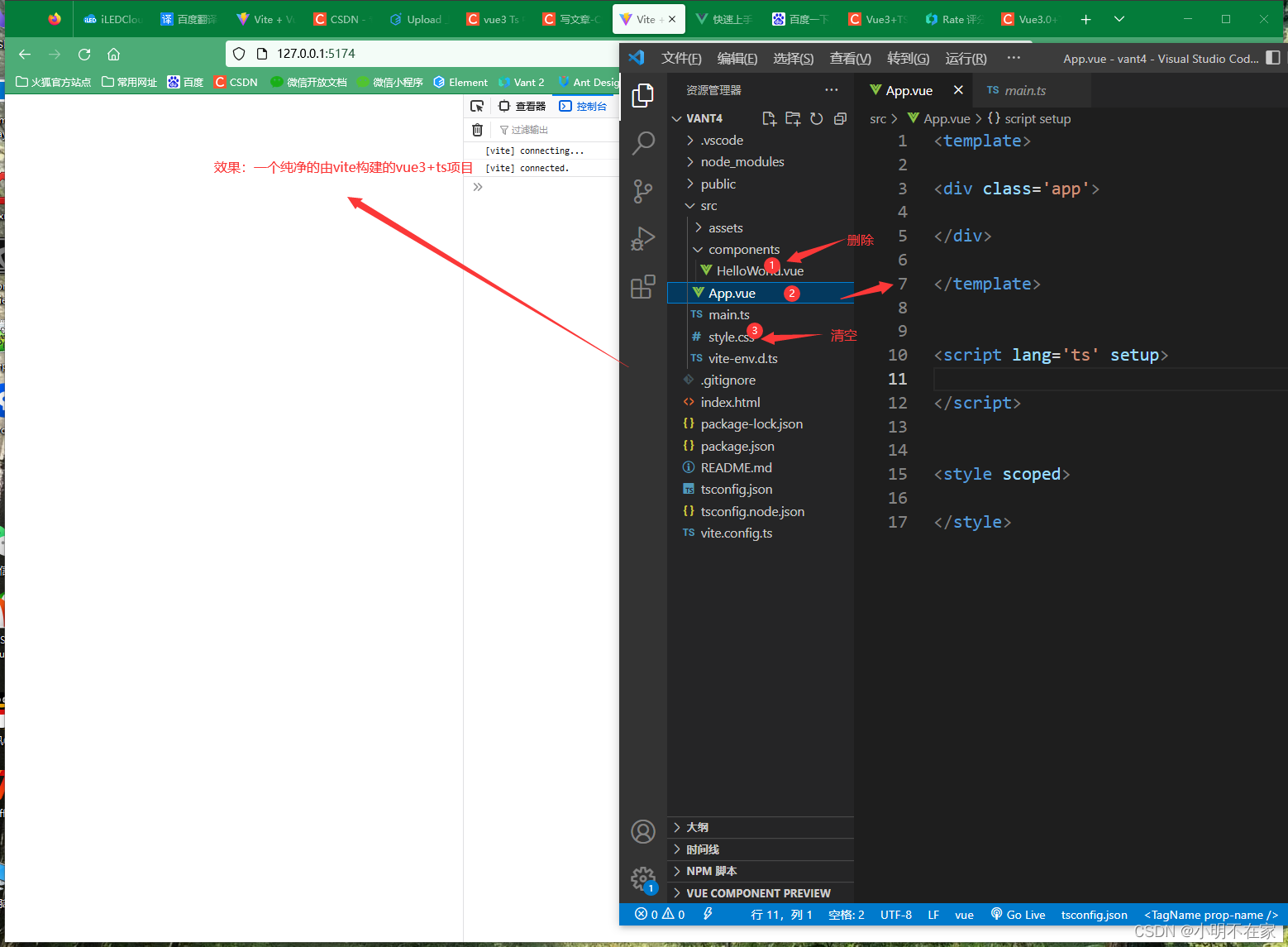
Task: Expand the 大纲 outline section
Action: coord(761,827)
